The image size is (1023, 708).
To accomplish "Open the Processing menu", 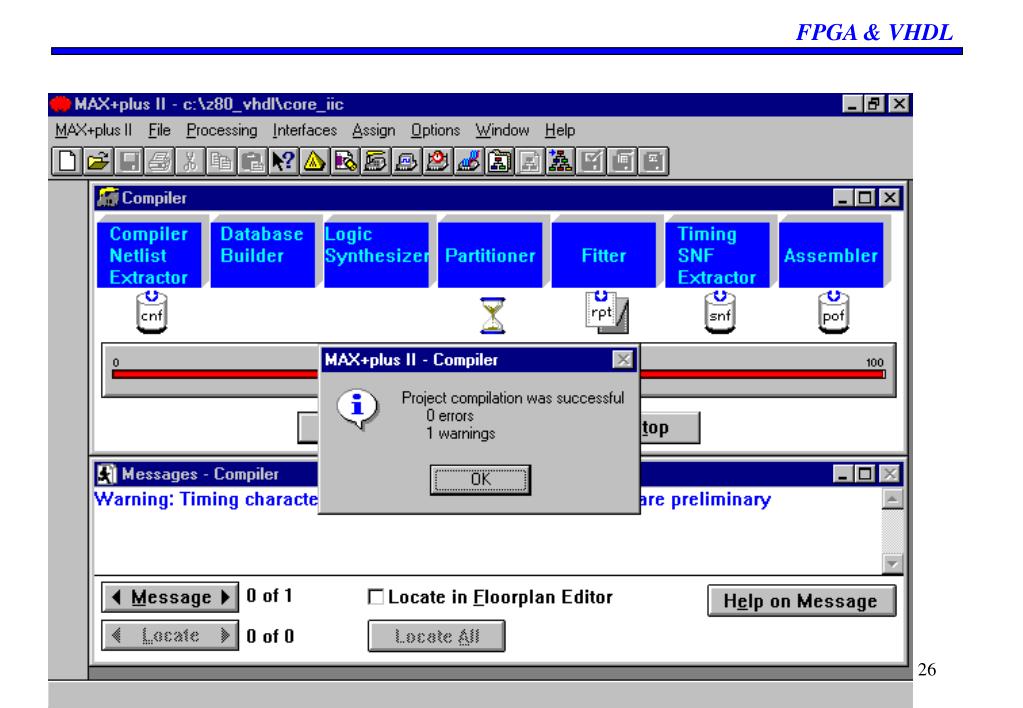I will pos(222,131).
